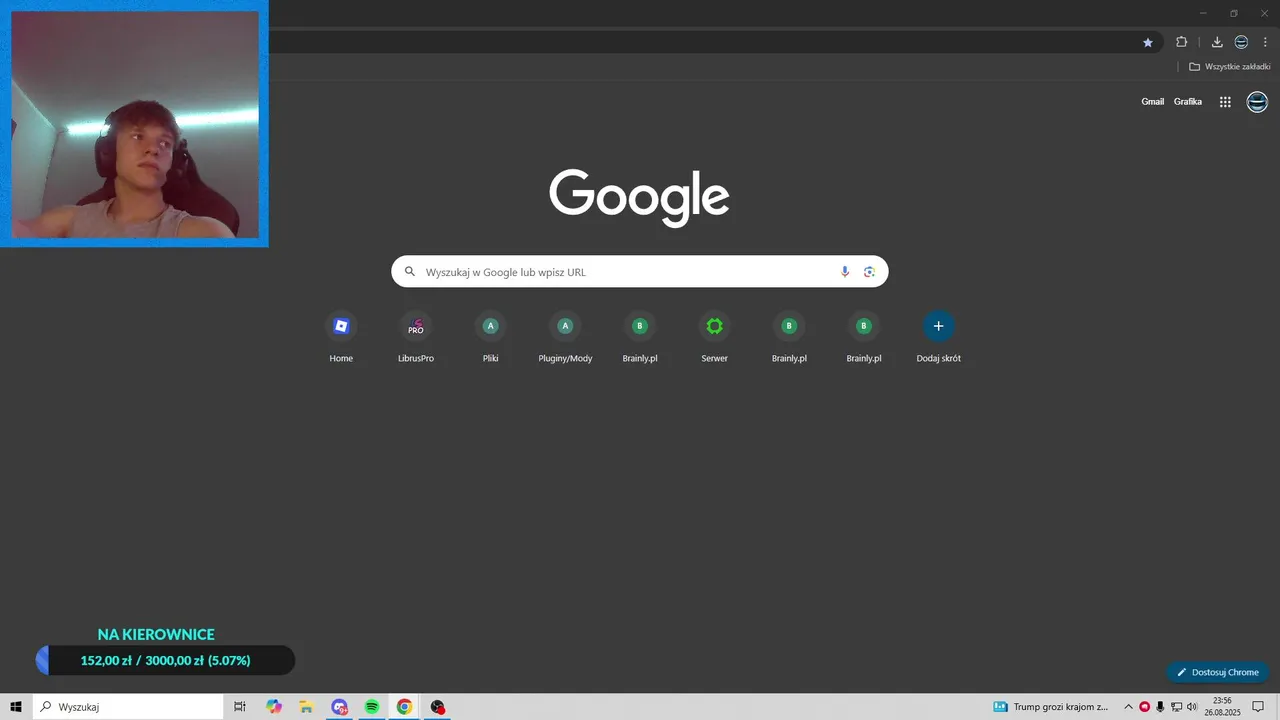
Task: Open the Gmail link
Action: pyautogui.click(x=1153, y=101)
